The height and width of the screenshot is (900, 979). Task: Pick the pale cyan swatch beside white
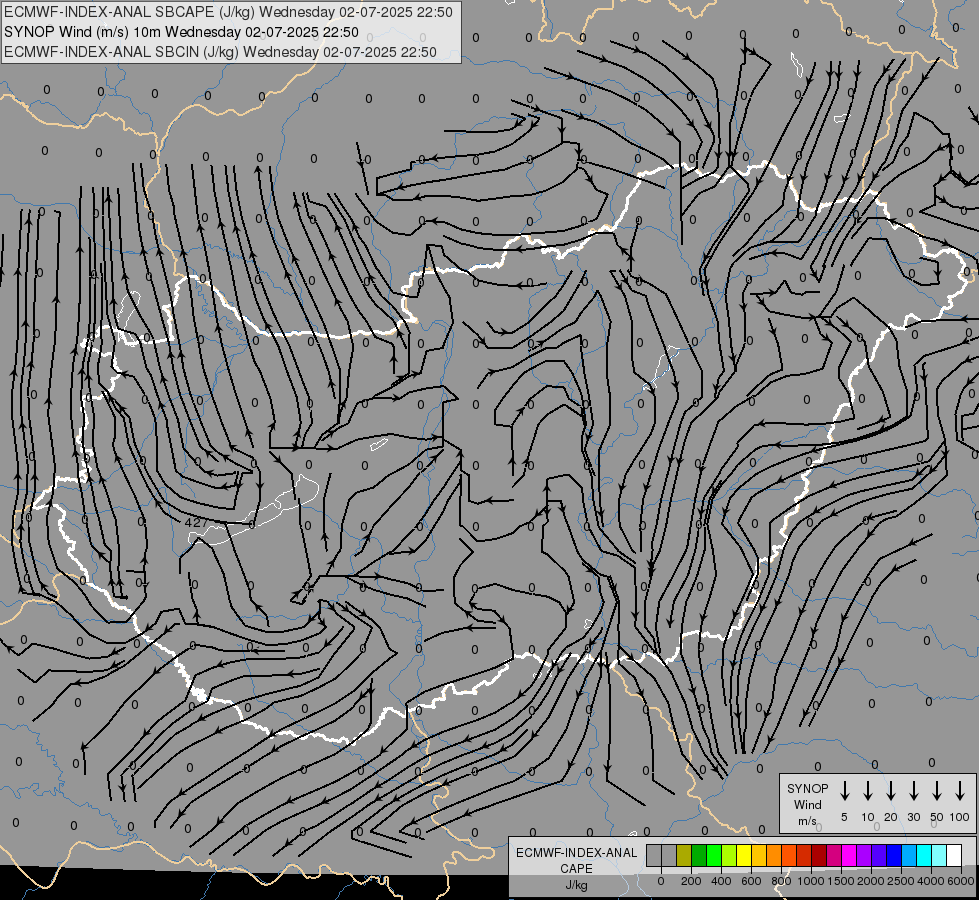(x=938, y=856)
